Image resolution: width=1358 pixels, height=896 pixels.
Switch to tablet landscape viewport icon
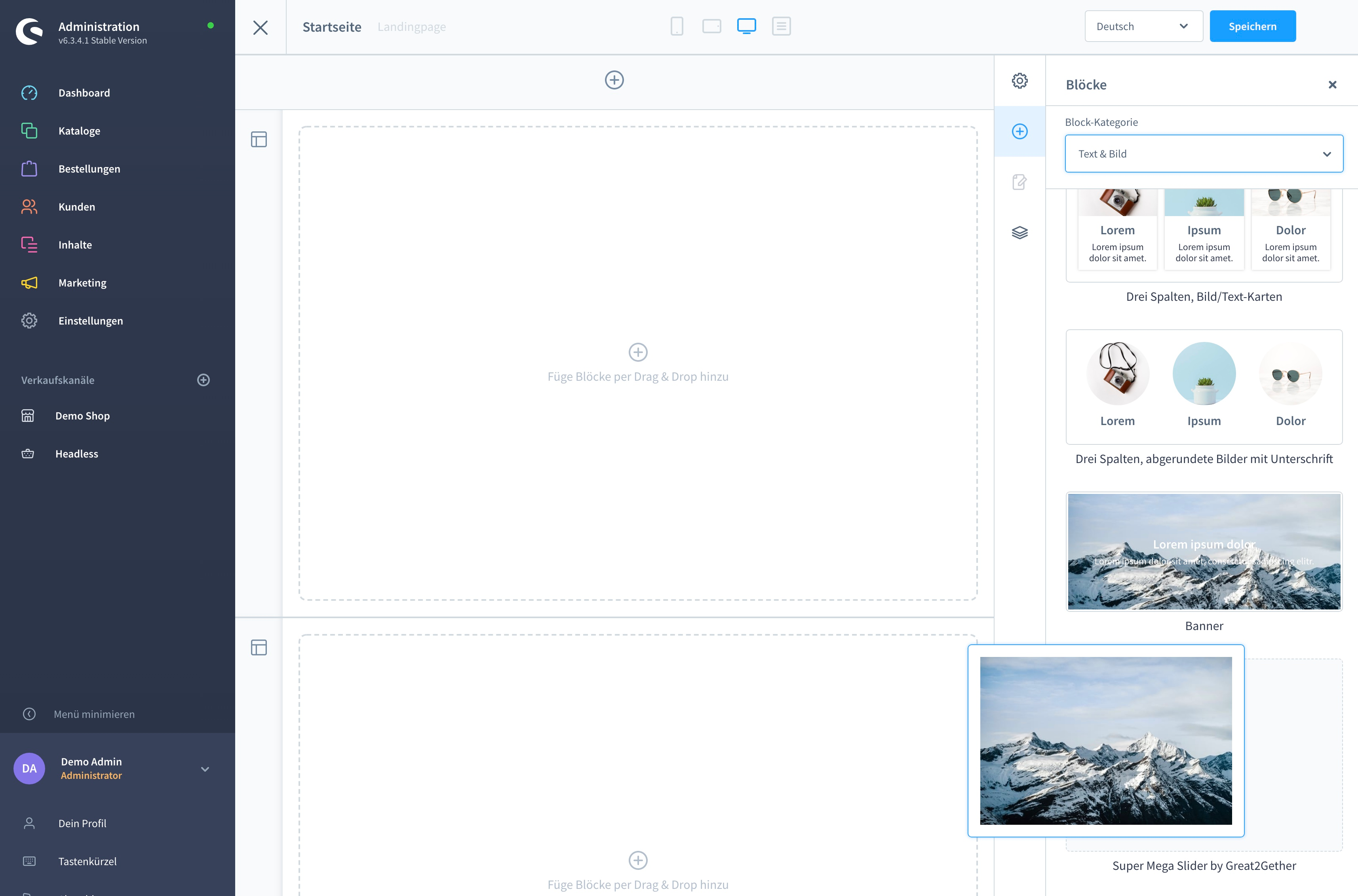pyautogui.click(x=711, y=26)
